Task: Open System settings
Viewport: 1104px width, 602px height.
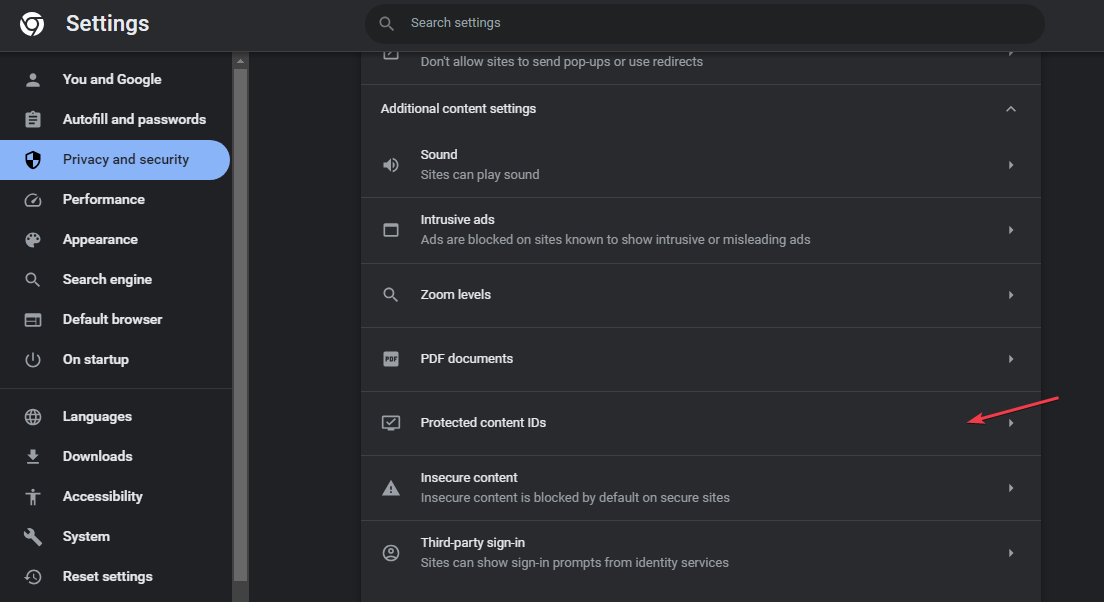Action: pyautogui.click(x=115, y=537)
